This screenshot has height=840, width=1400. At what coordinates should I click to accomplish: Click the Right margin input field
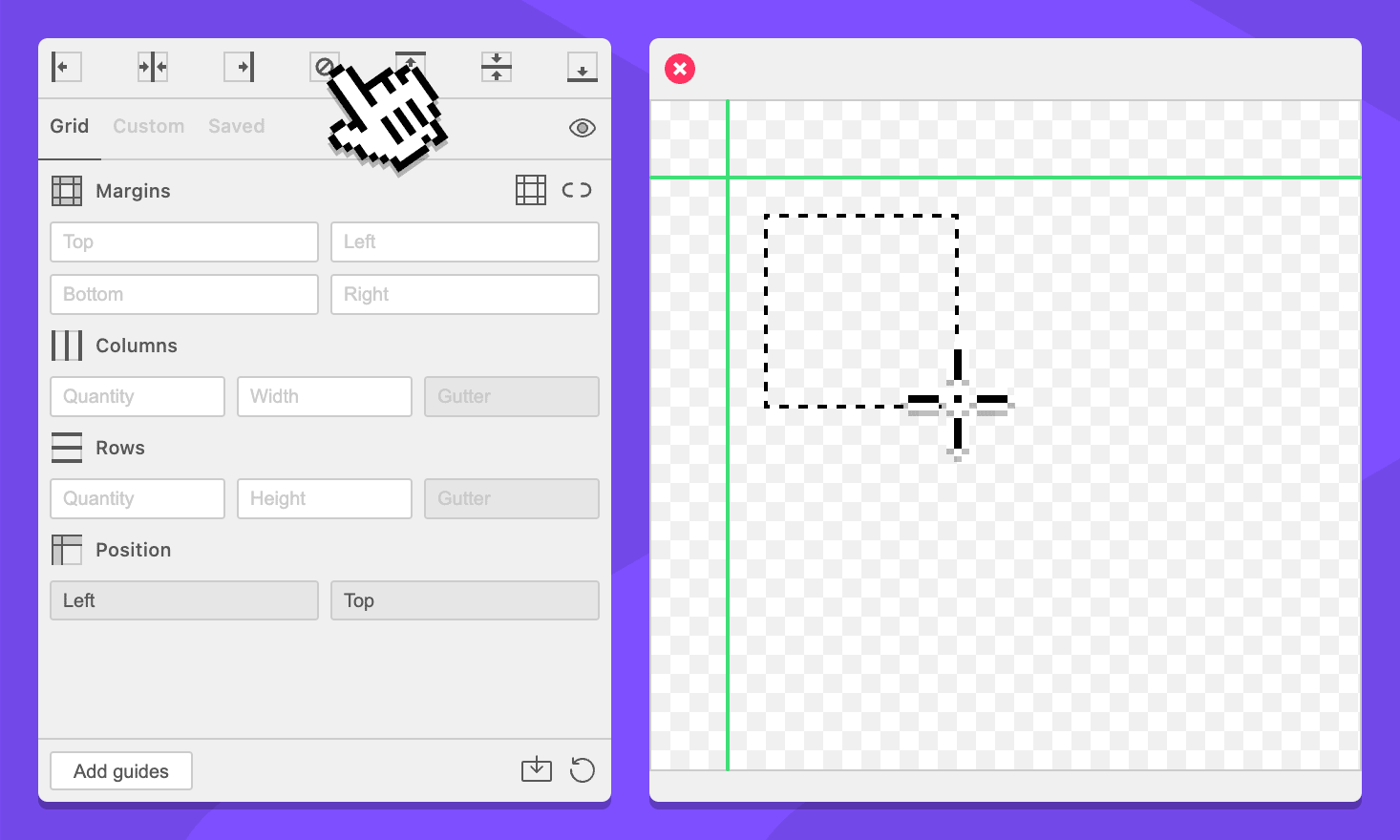tap(465, 295)
